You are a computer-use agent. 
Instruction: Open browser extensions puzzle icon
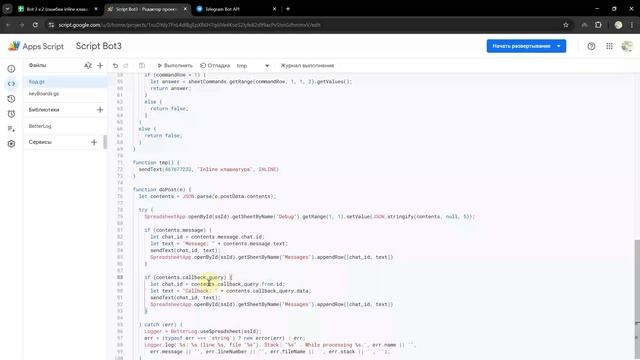(598, 25)
